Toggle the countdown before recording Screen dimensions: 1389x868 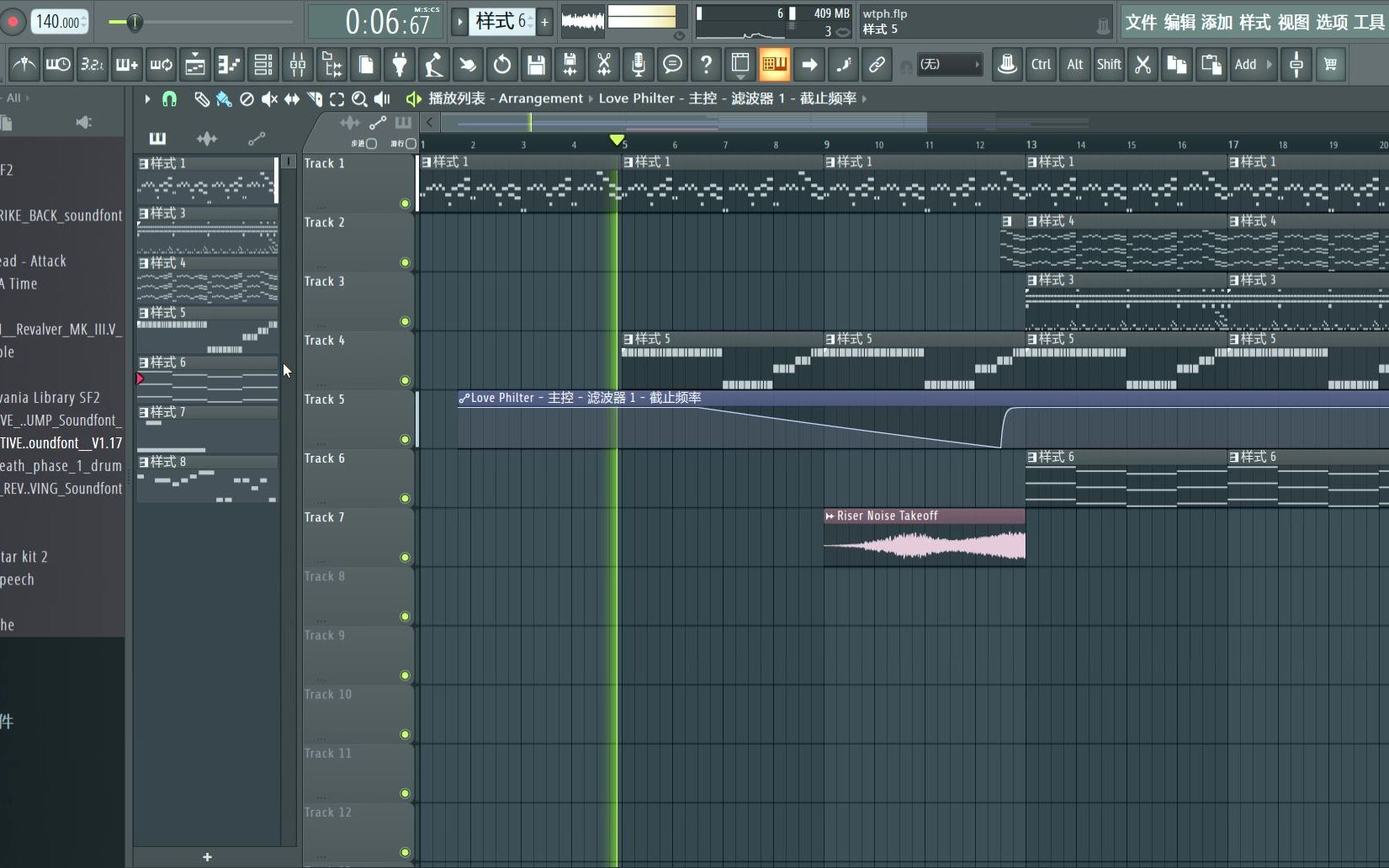92,64
